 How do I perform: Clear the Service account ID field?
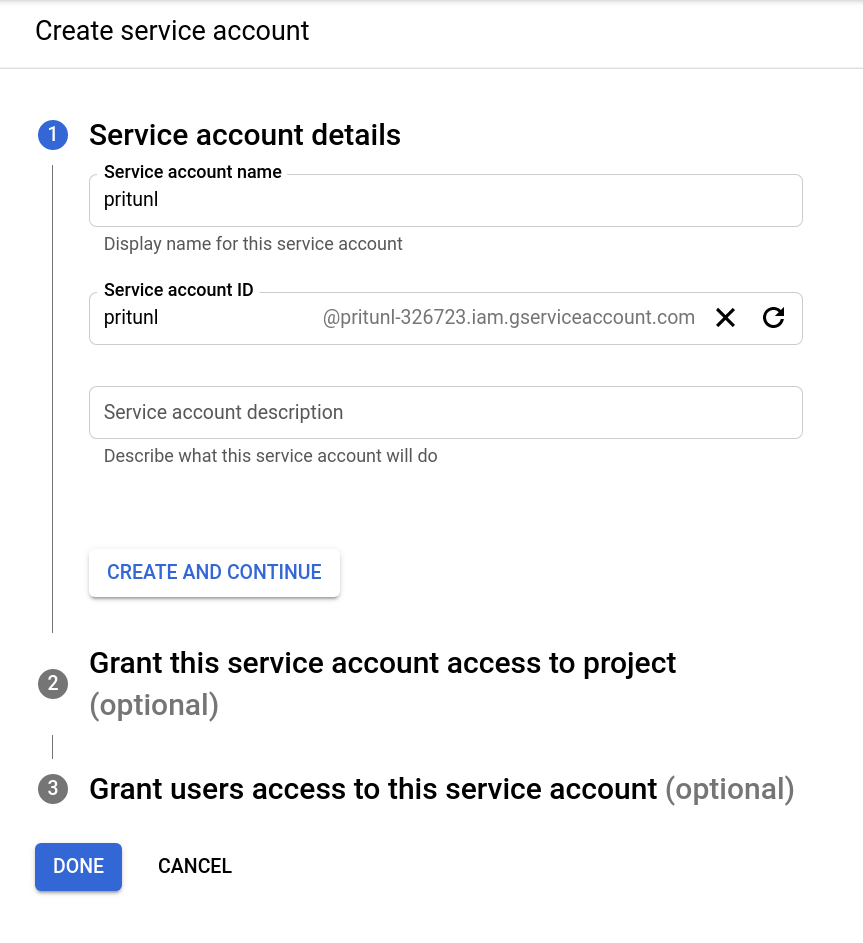726,318
